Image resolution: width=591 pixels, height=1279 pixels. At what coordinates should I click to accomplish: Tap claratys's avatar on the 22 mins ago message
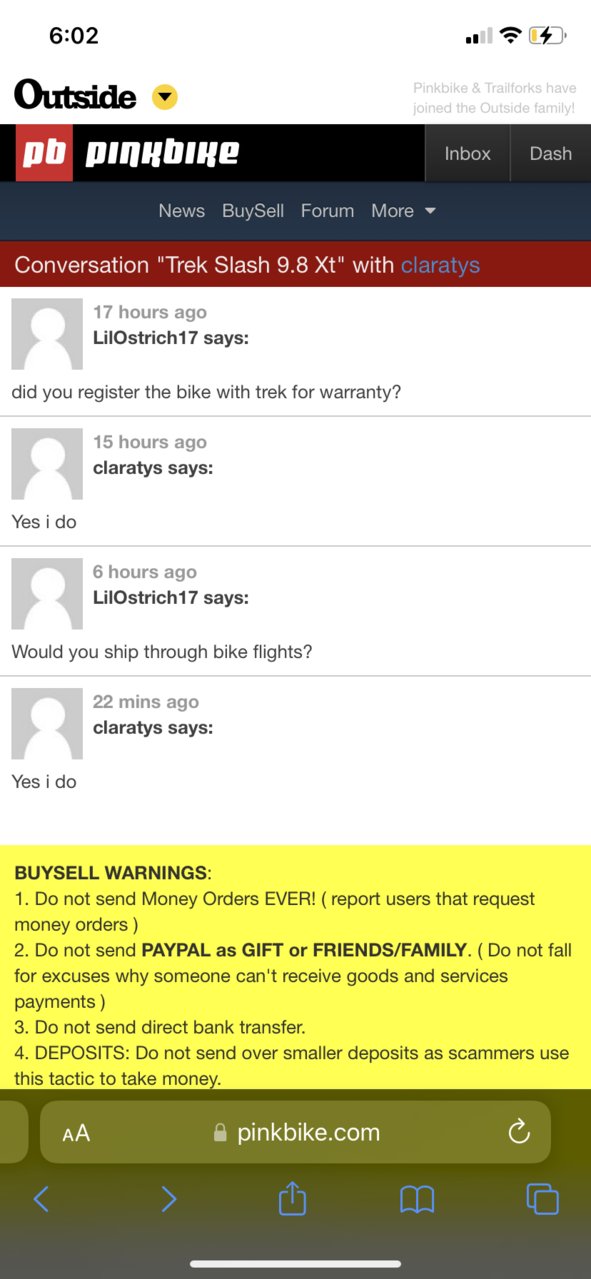47,724
